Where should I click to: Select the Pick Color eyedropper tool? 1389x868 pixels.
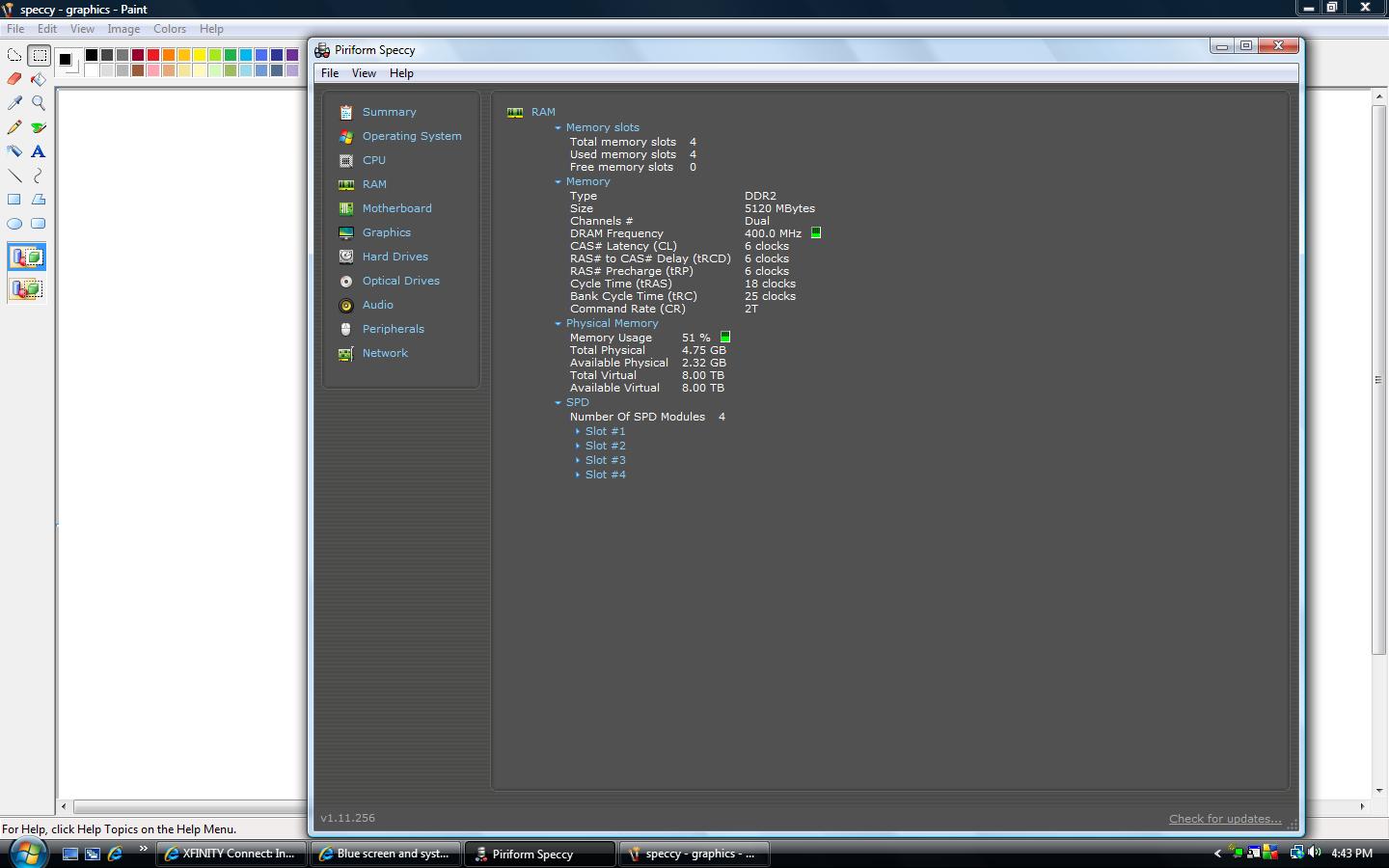(x=14, y=103)
